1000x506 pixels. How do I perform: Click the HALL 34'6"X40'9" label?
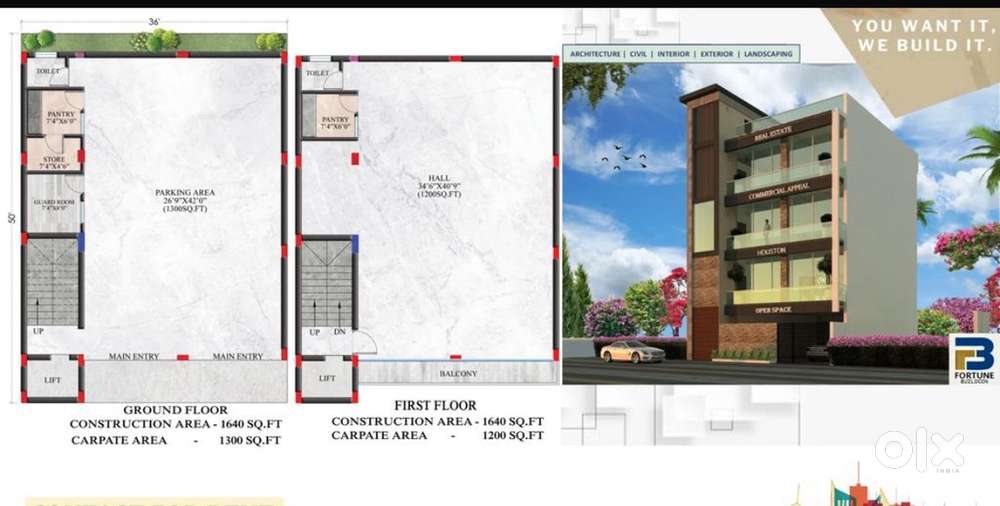point(439,186)
